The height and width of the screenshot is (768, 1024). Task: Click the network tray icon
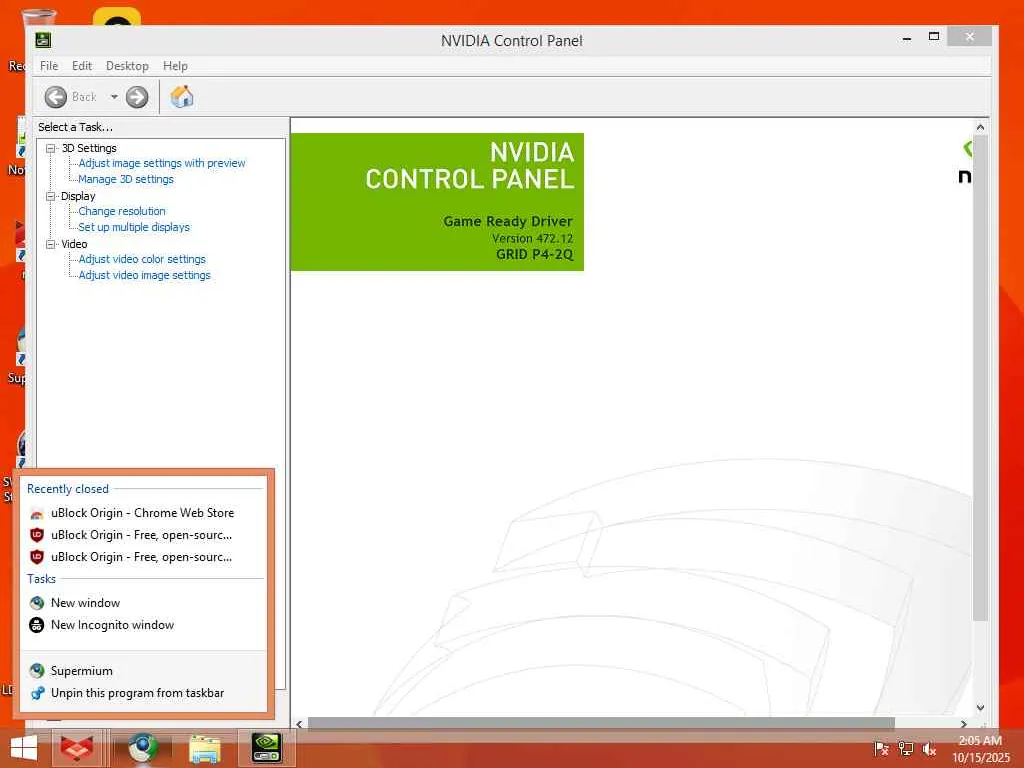[x=905, y=749]
